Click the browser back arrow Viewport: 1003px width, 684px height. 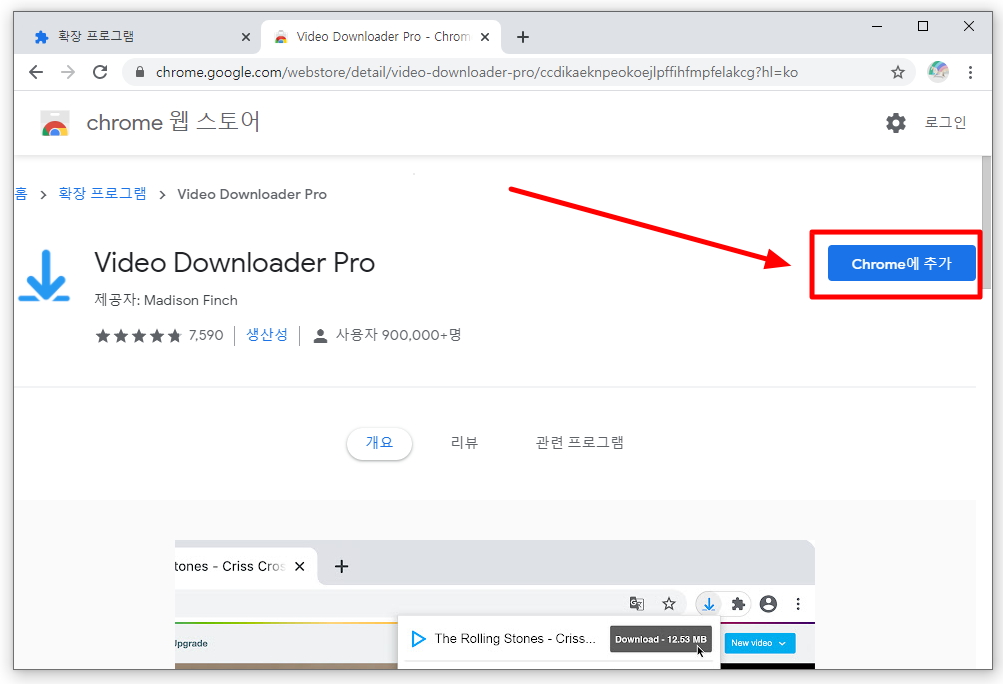36,72
